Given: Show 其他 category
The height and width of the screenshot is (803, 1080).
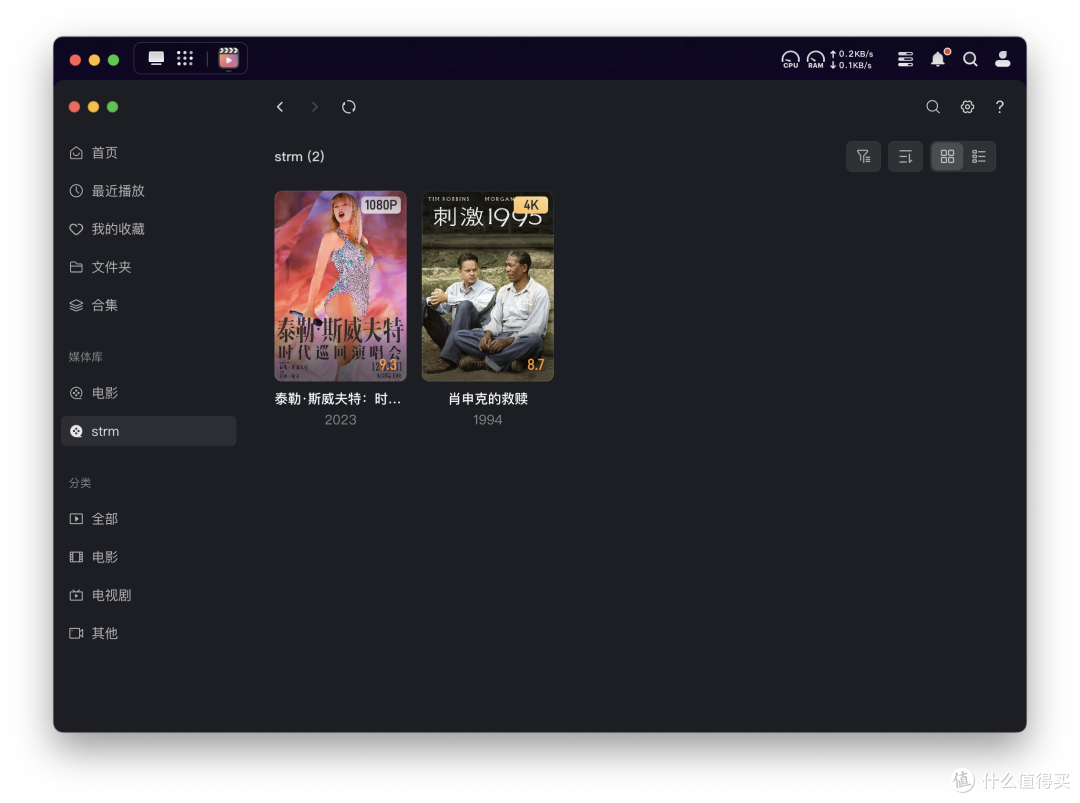Looking at the screenshot, I should click(x=149, y=633).
